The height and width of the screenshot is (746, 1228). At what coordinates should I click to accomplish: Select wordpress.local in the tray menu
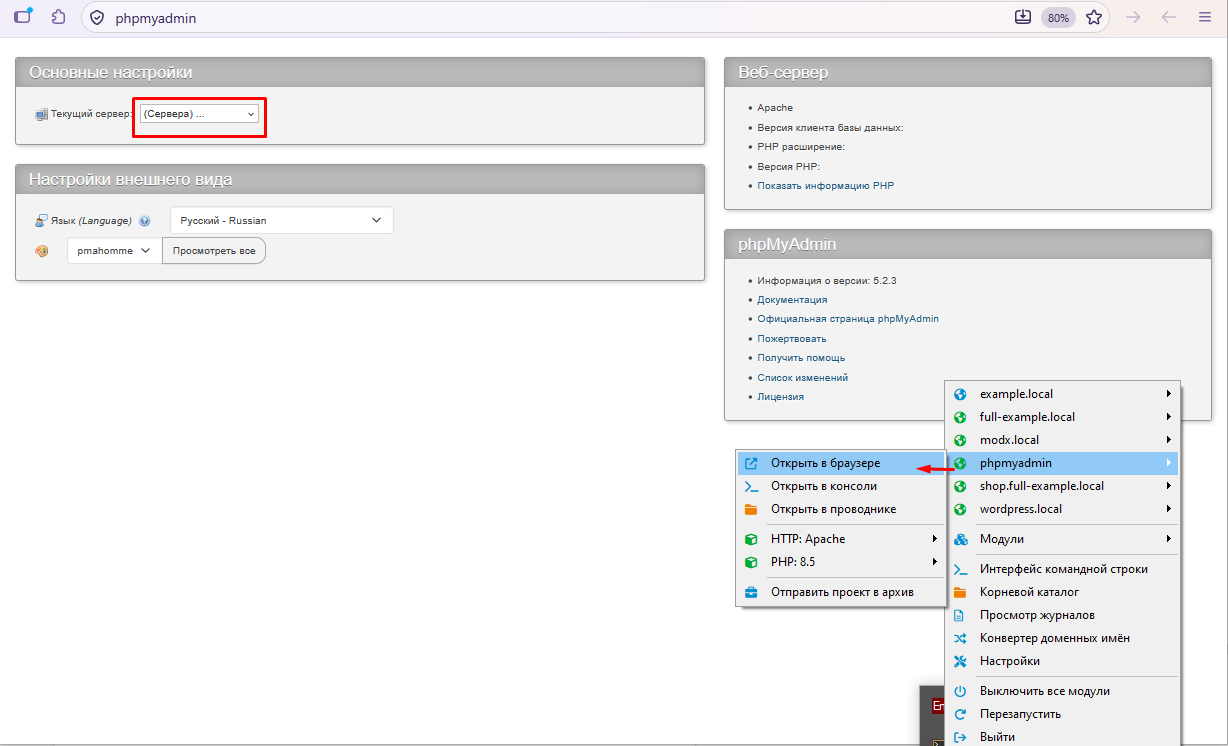[1062, 509]
